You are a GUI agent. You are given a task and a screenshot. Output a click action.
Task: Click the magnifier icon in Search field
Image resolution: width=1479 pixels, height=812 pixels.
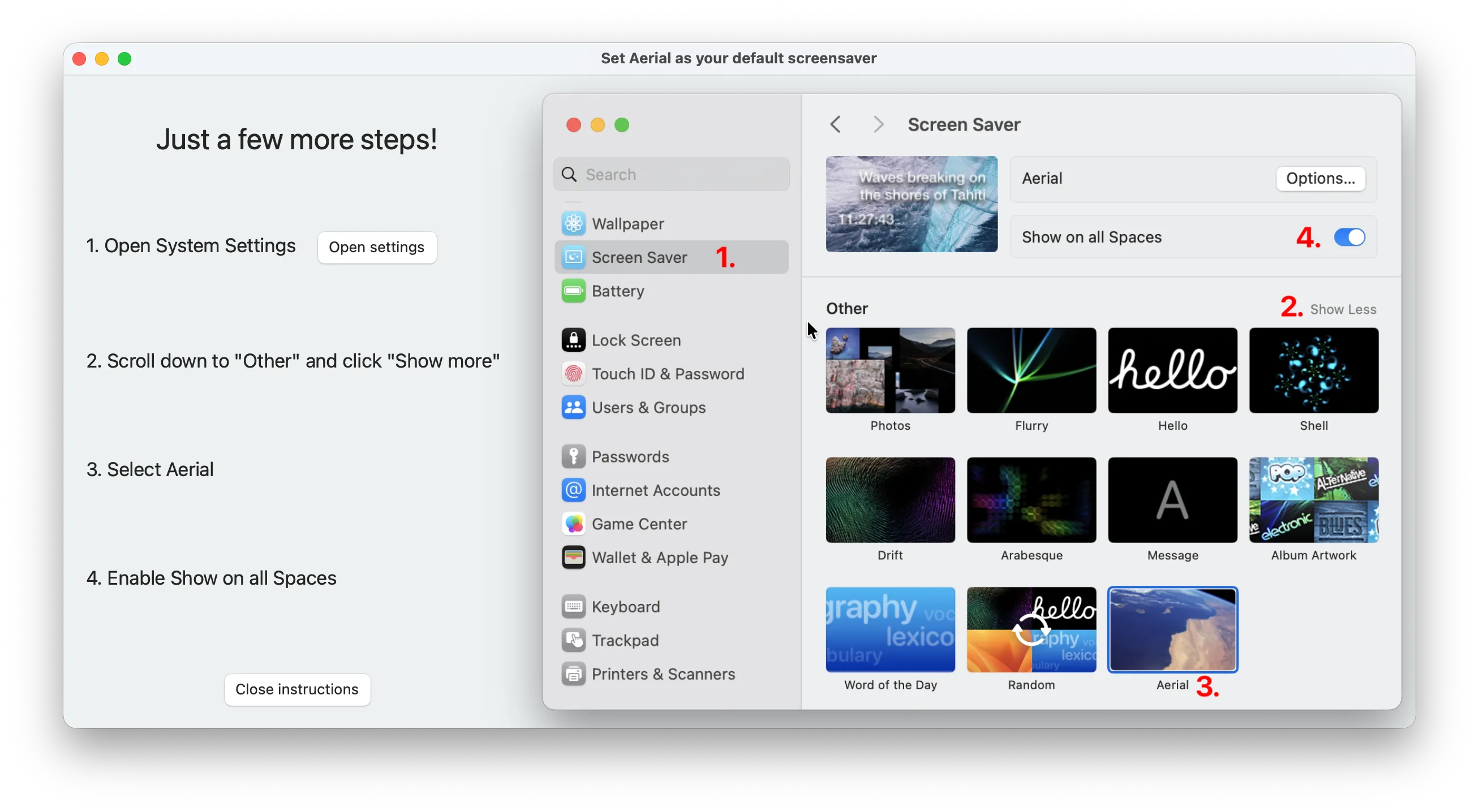point(569,175)
